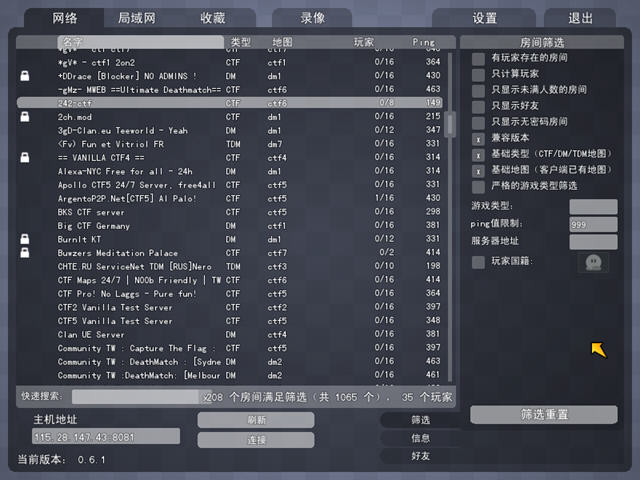Image resolution: width=640 pixels, height=480 pixels.
Task: Select ArgentoP2P.Net[CTF5] Al Palo! server
Action: 229,198
